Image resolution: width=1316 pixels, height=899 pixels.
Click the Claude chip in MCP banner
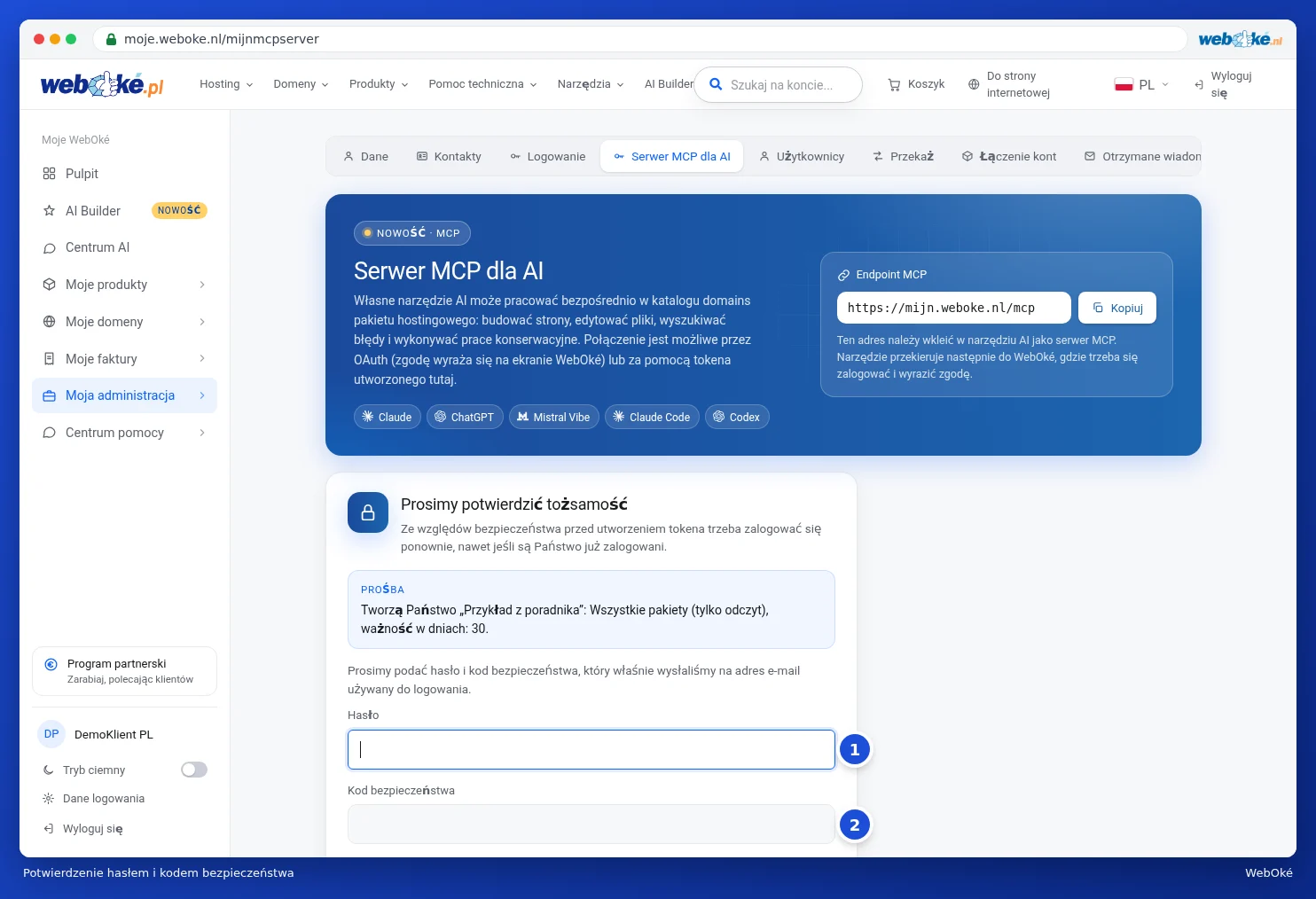tap(388, 417)
